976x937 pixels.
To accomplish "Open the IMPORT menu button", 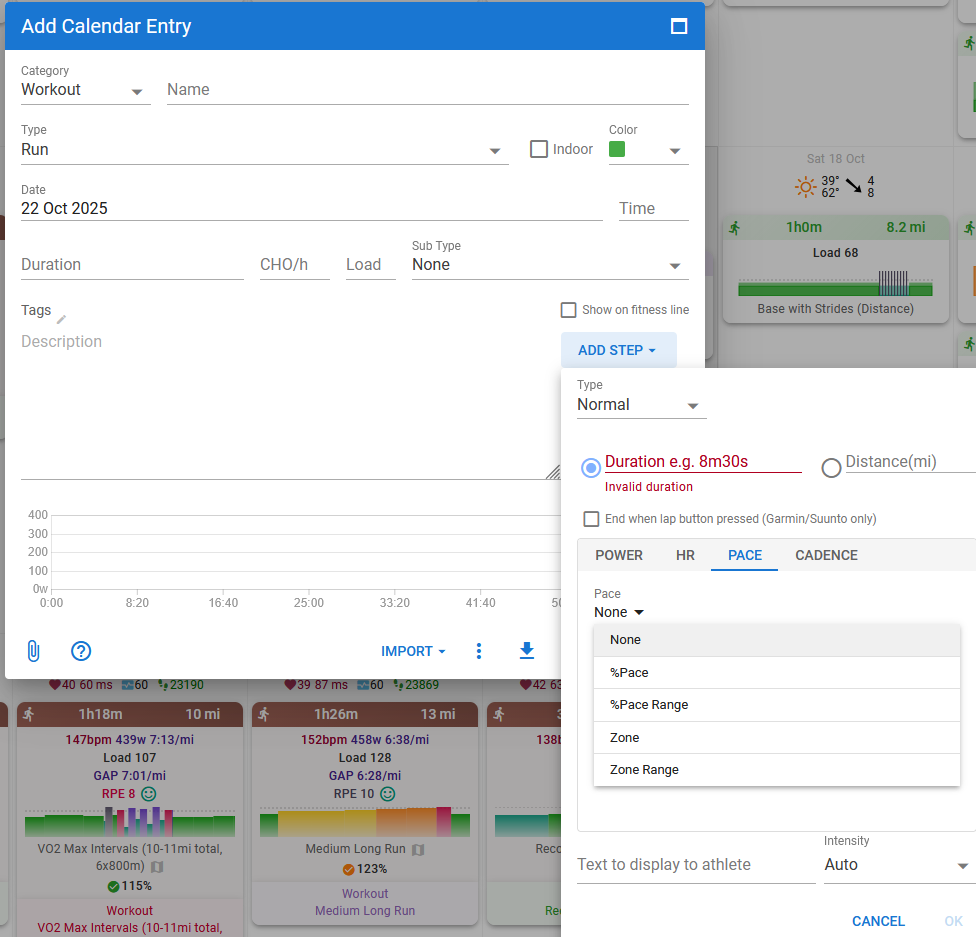I will click(x=413, y=651).
